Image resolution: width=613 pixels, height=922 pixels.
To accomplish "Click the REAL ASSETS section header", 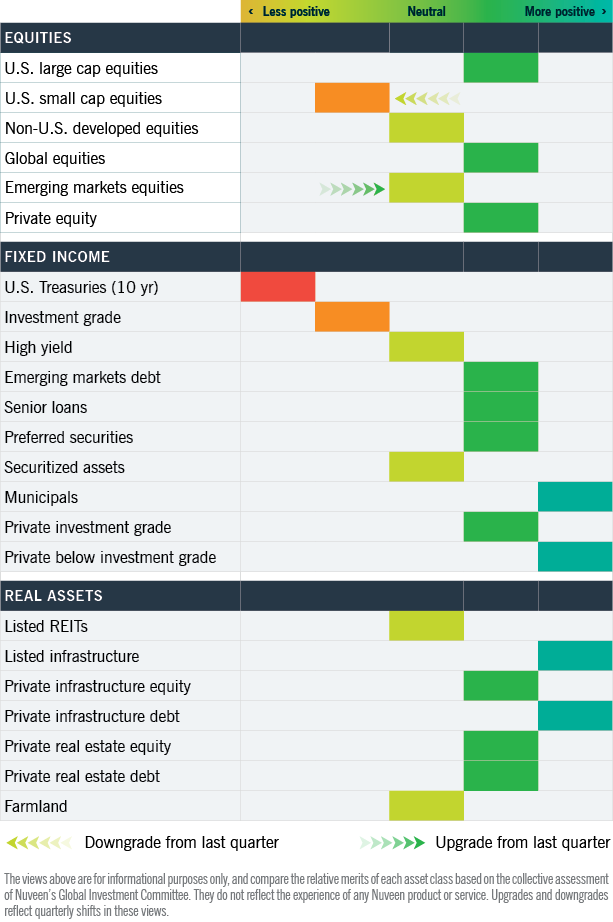I will (54, 596).
